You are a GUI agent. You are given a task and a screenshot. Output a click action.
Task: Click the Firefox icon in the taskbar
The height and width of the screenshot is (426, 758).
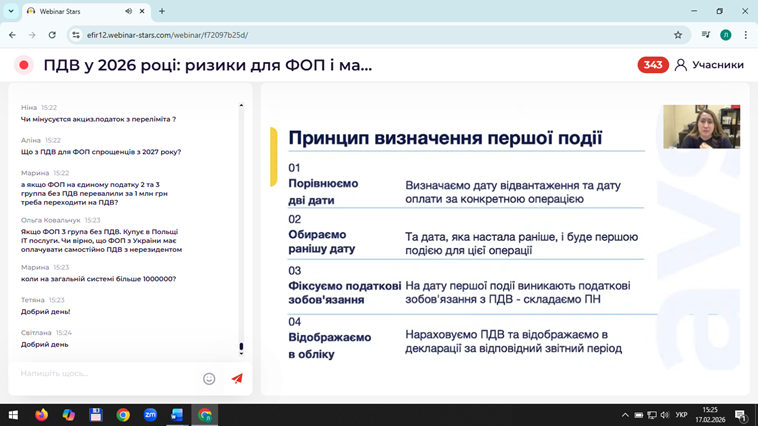[x=41, y=415]
